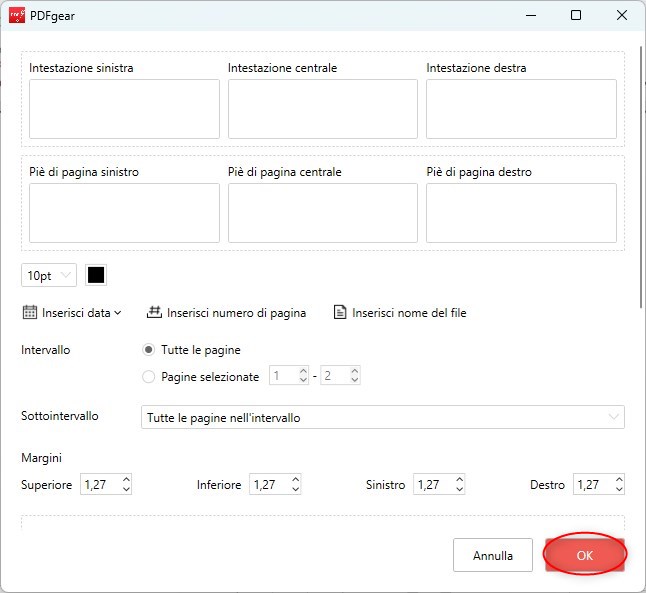
Task: Cancel with the Annulla button
Action: [493, 555]
